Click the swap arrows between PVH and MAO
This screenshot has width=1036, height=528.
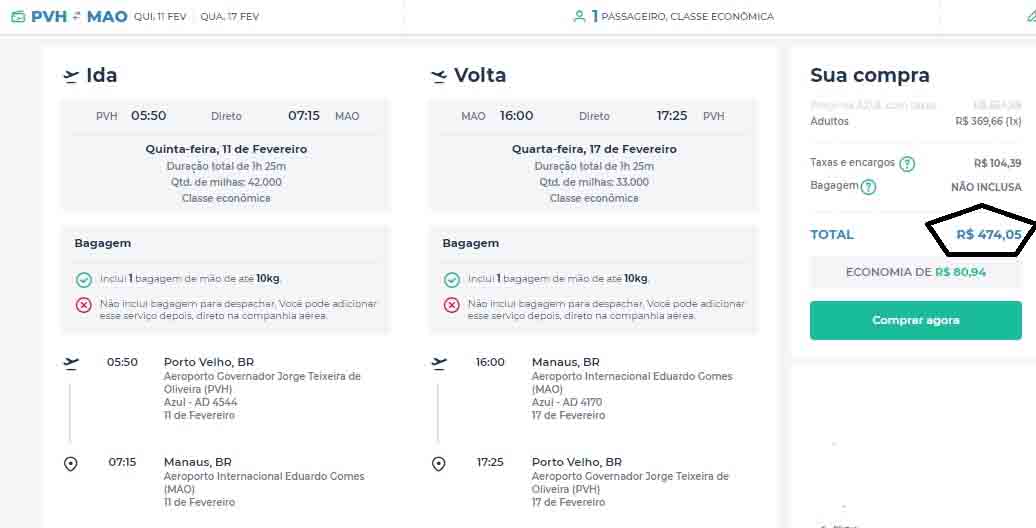click(77, 17)
